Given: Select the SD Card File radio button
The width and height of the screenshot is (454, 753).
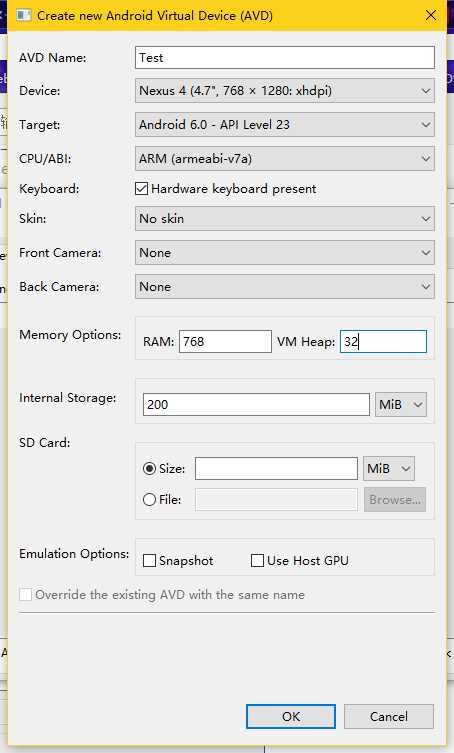Looking at the screenshot, I should coord(149,499).
